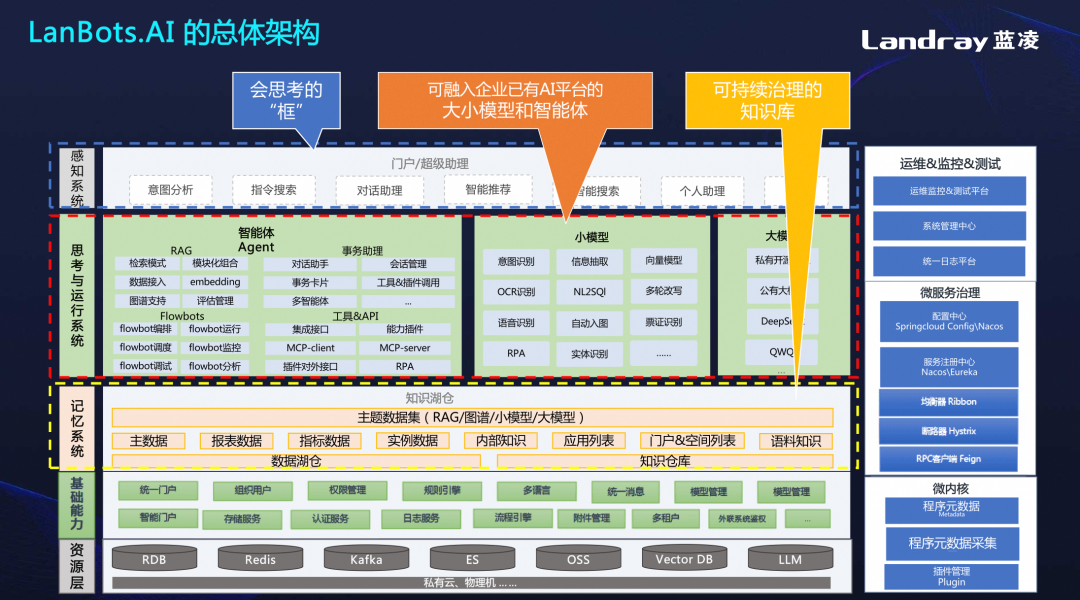Click the 运维监控&测试平台 block

point(949,191)
